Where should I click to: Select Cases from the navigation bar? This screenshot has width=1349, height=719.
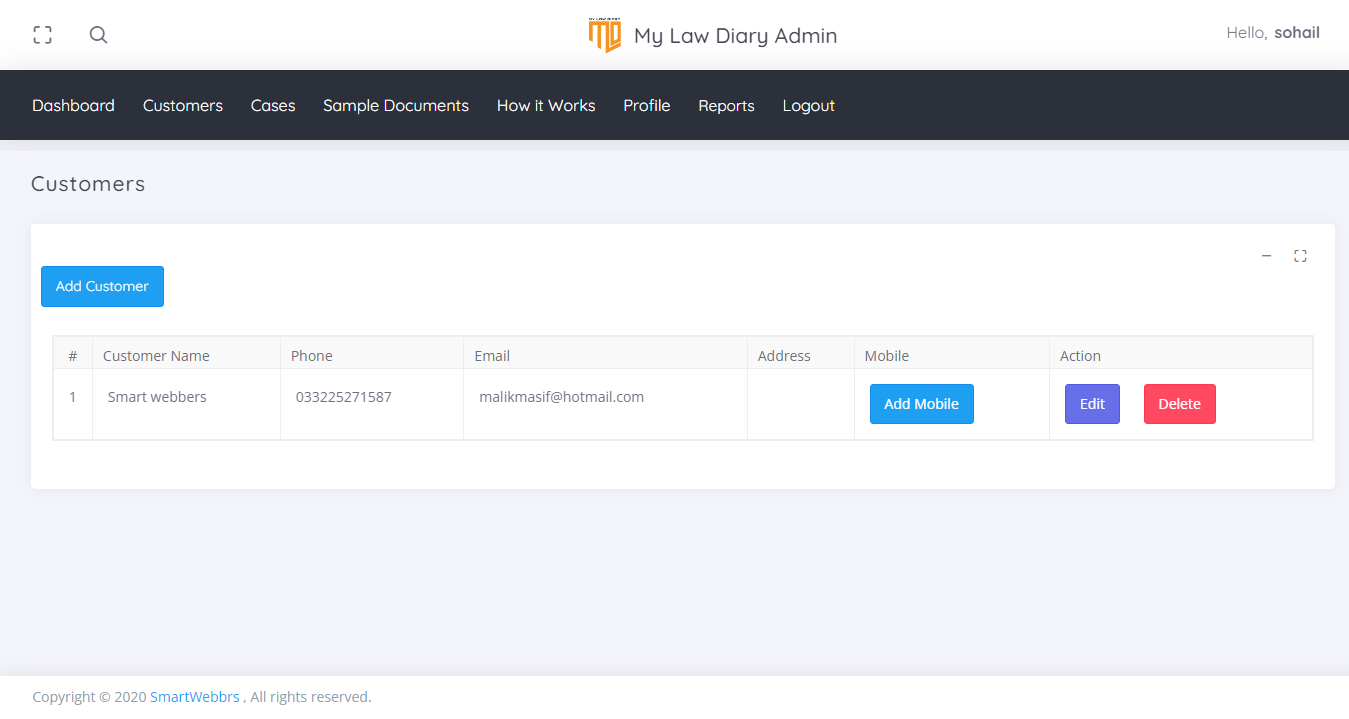[x=273, y=105]
